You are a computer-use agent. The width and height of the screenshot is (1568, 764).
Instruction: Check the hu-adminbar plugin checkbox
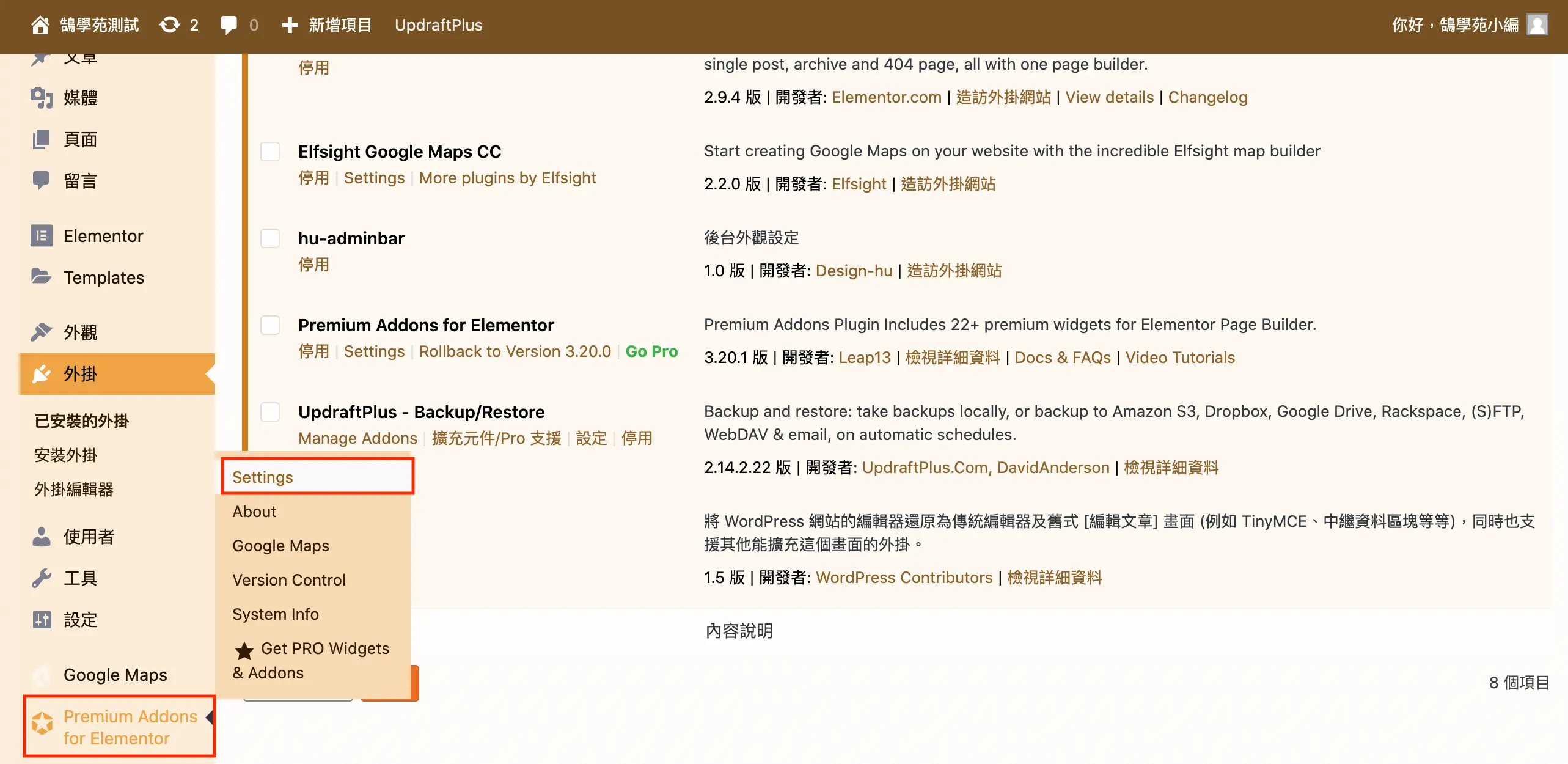tap(270, 238)
